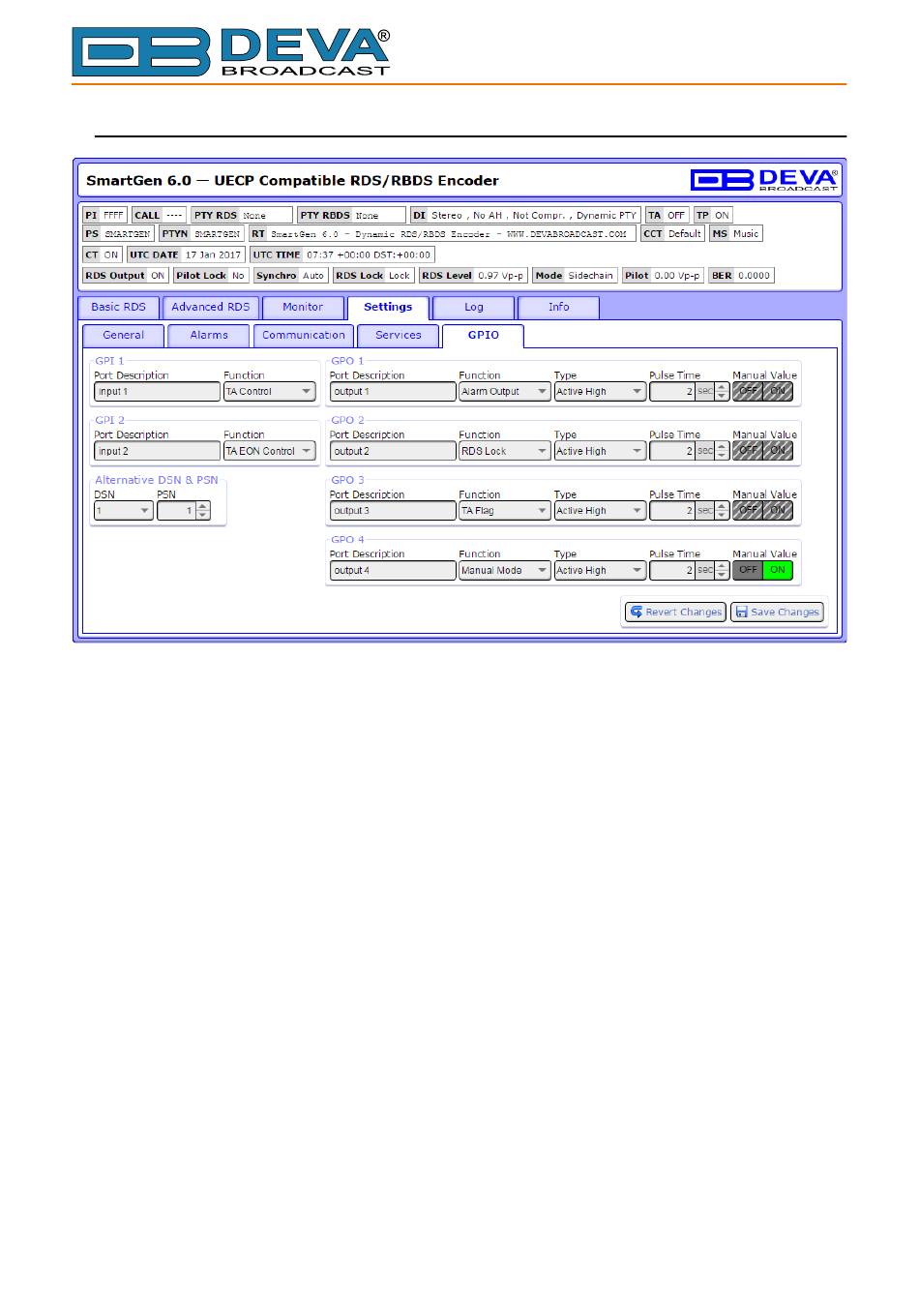This screenshot has height=1316, width=919.
Task: Click the DEVA Broadcast logo at page top
Action: pos(231,52)
